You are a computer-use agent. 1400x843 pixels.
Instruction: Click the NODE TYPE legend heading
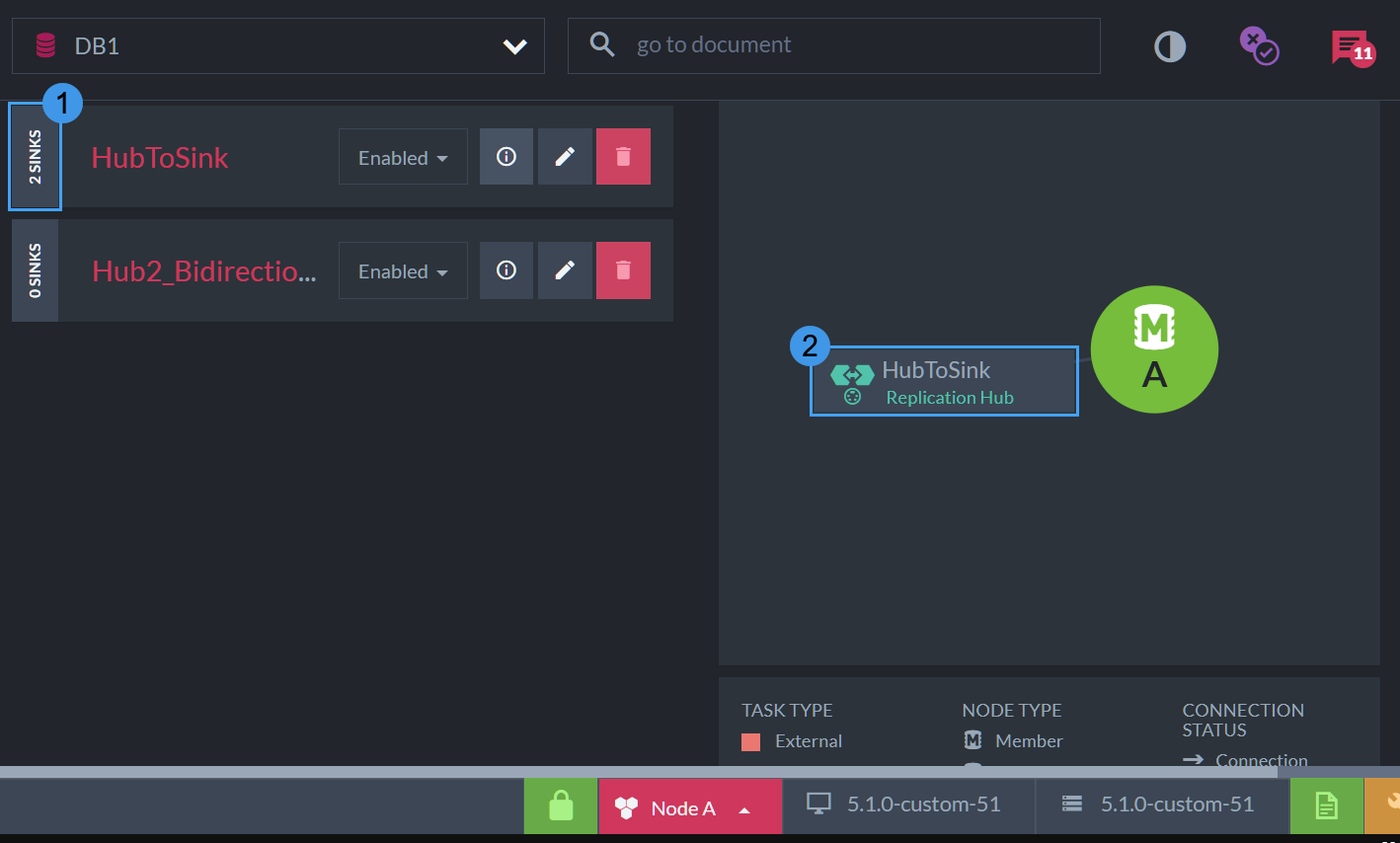pos(1012,710)
